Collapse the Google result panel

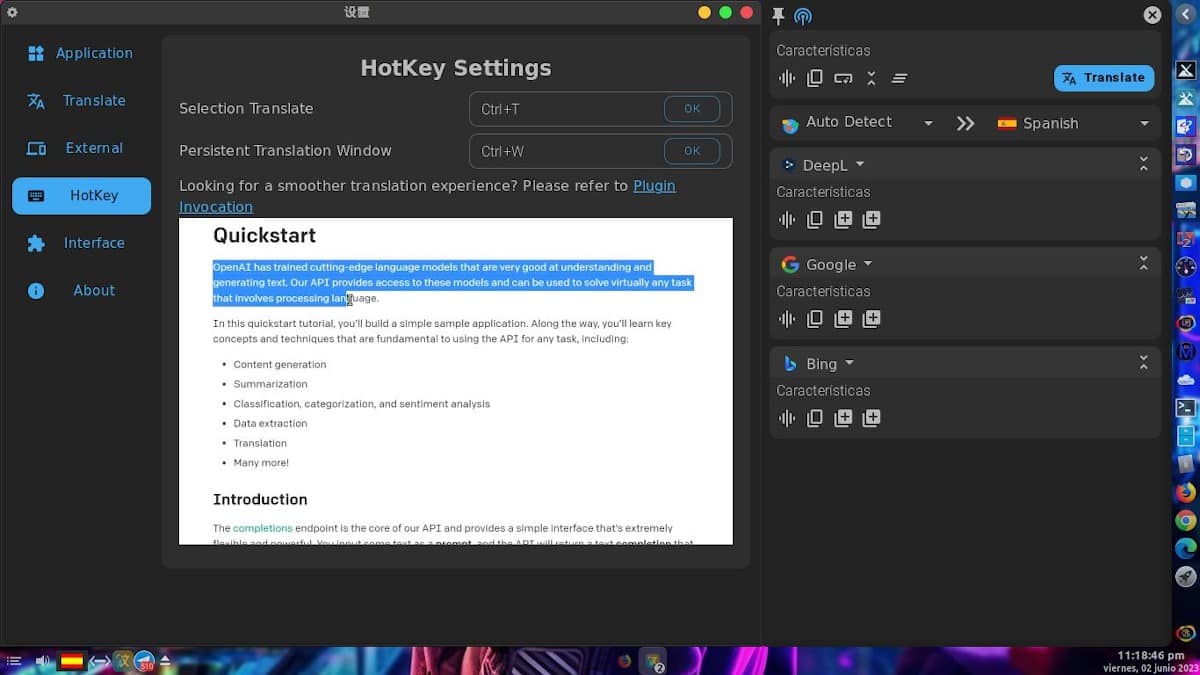(1144, 263)
